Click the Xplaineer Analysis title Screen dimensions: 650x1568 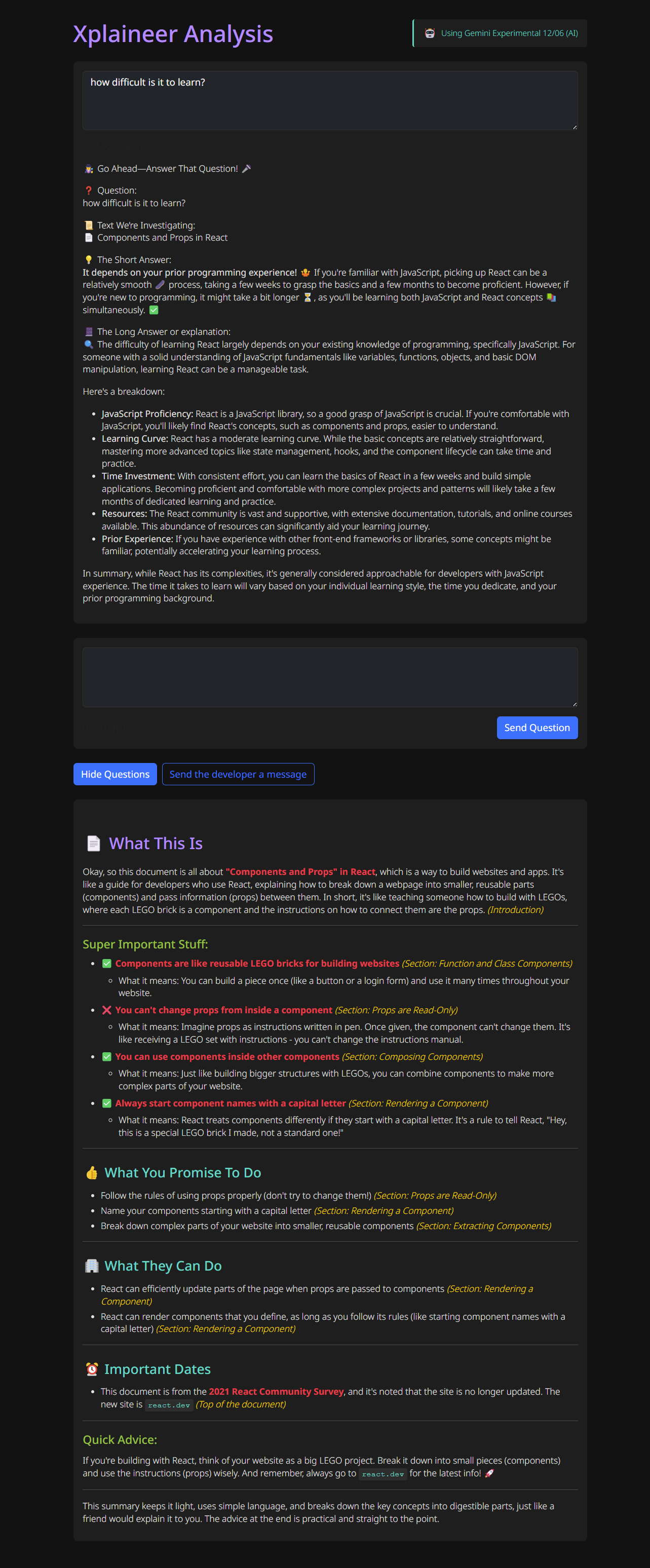[x=173, y=33]
